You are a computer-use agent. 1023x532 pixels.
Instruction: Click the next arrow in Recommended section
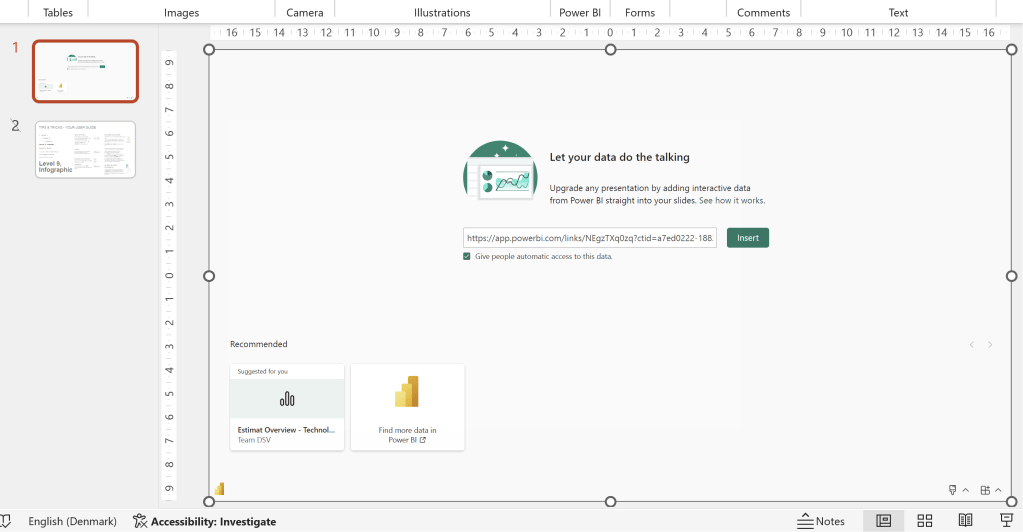click(x=990, y=345)
